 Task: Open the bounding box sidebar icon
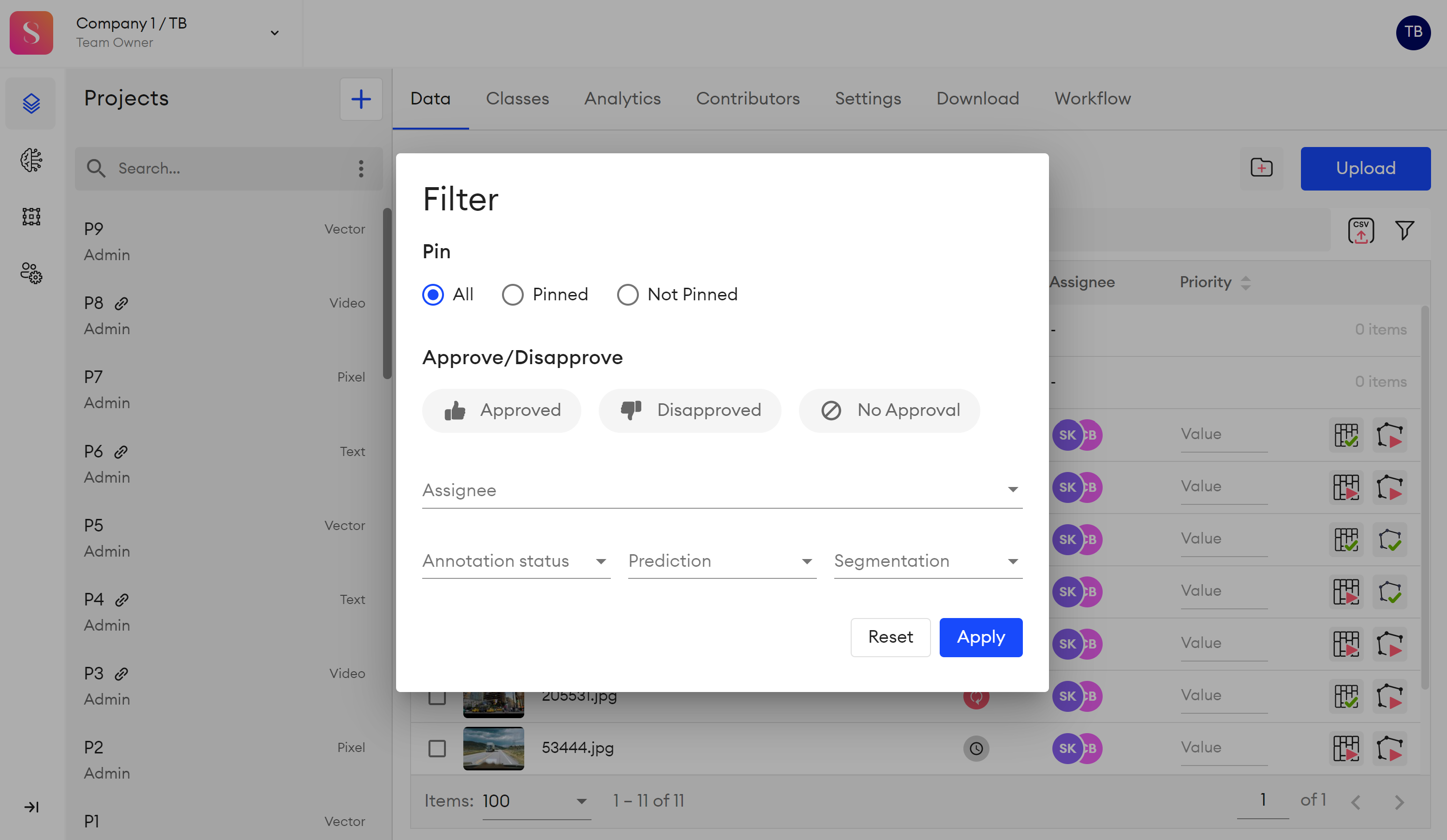pos(31,217)
